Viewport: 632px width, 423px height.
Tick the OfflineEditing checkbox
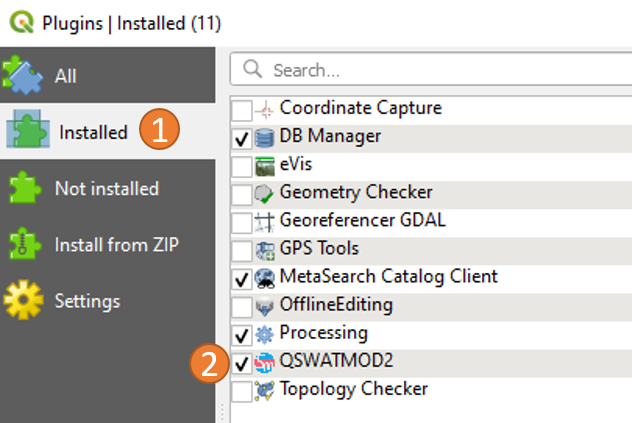tap(242, 307)
